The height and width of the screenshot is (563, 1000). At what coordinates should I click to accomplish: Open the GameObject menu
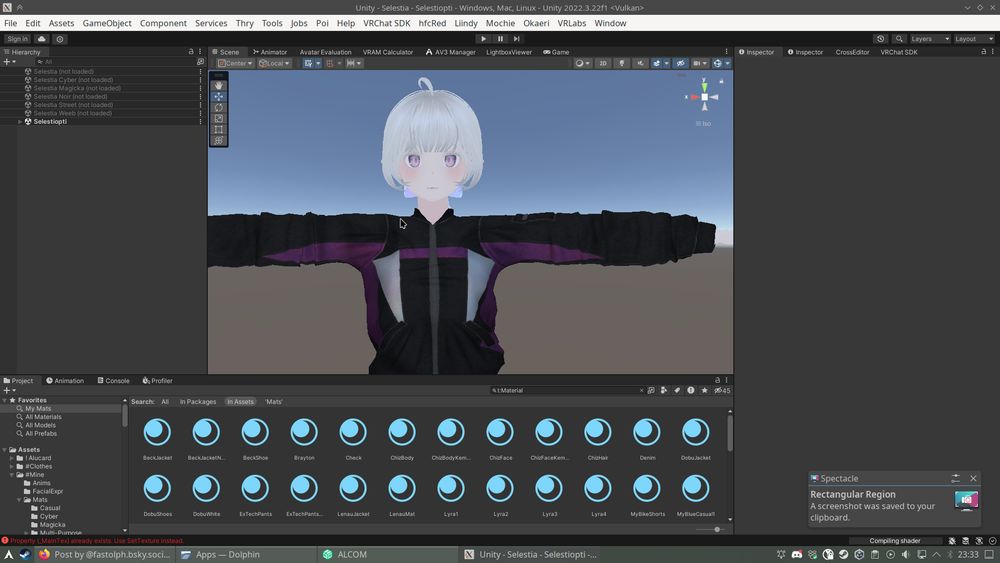click(107, 23)
